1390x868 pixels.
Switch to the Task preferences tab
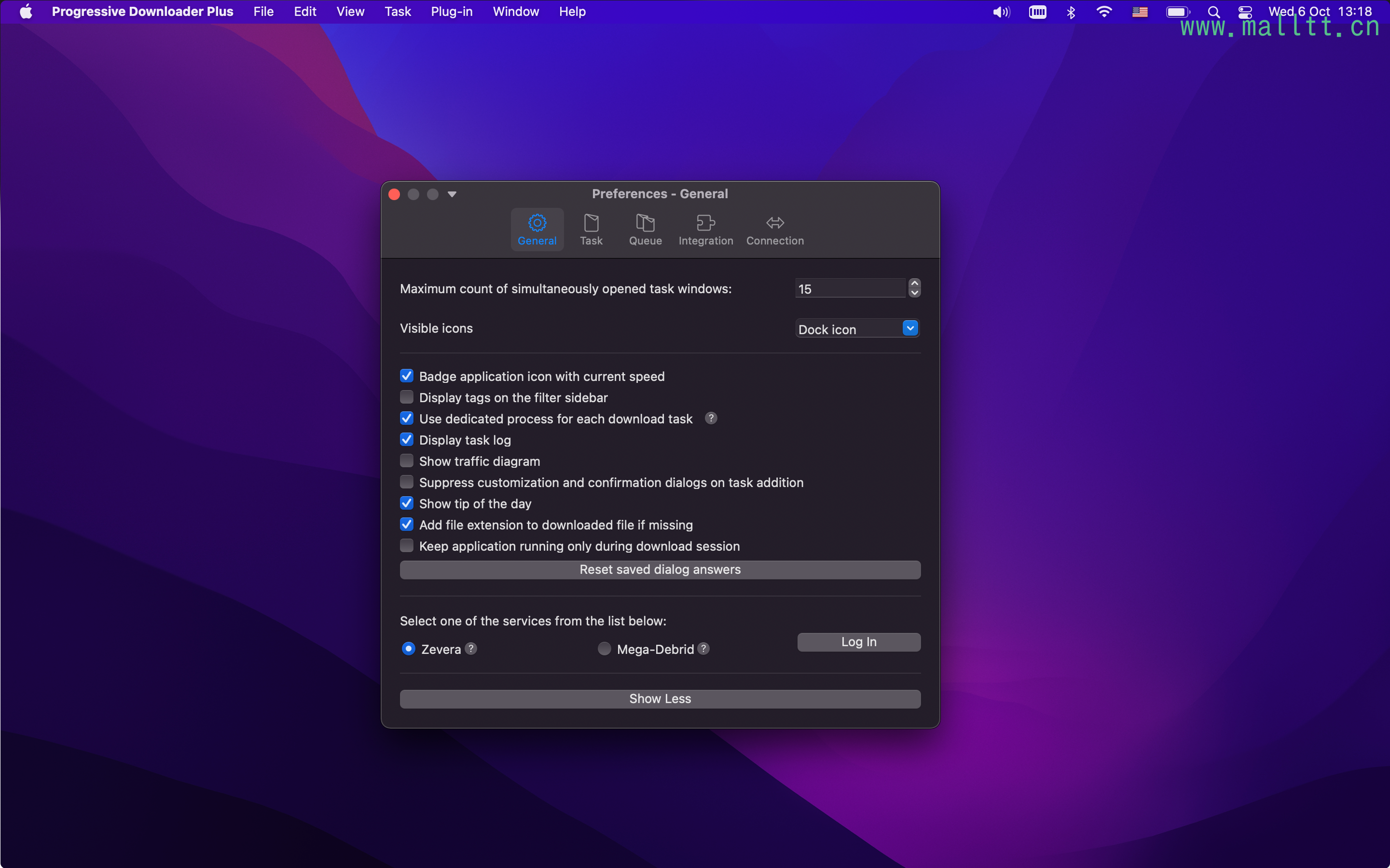pyautogui.click(x=591, y=230)
